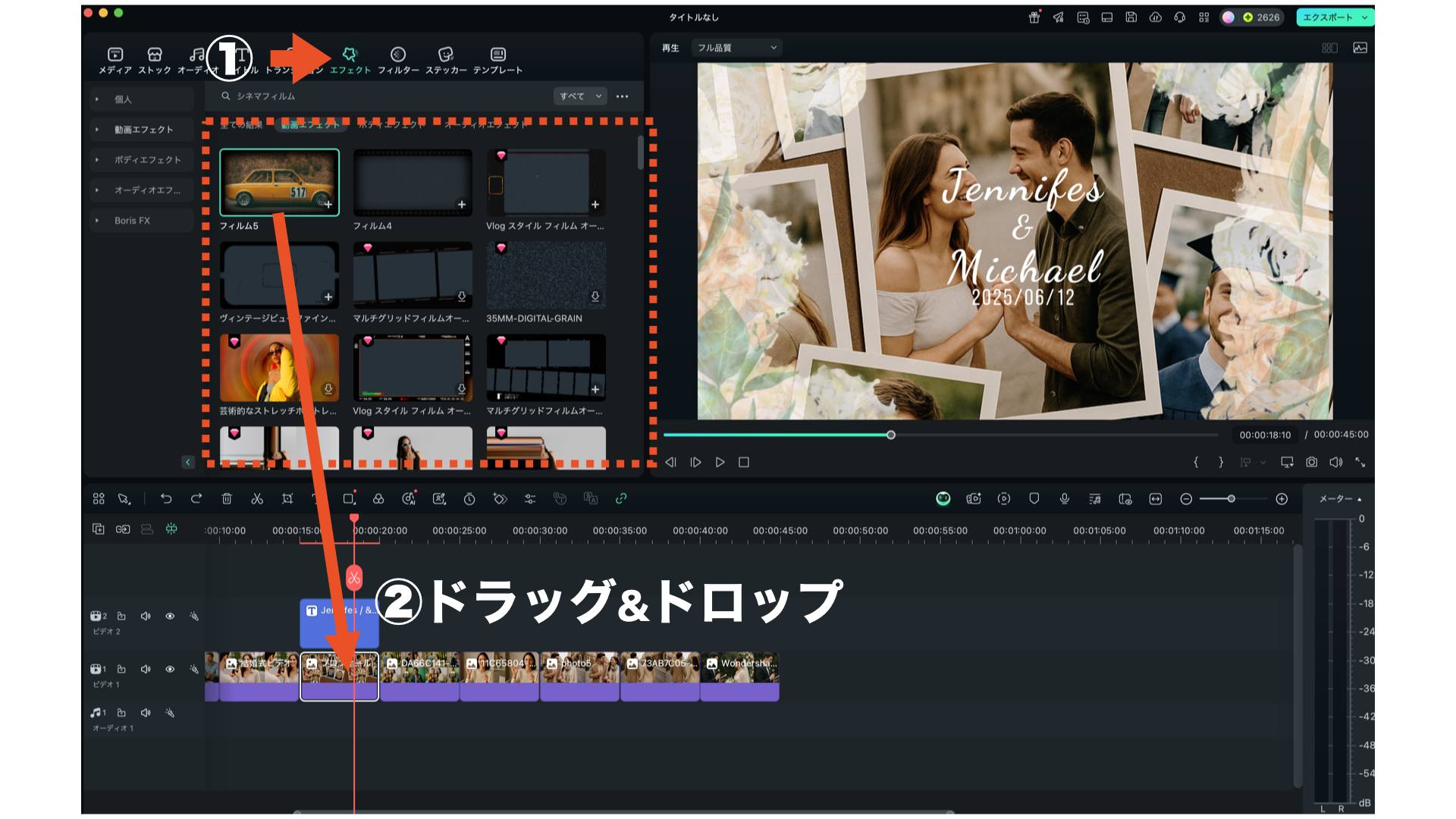Zoom out timeline with minus button

click(x=1186, y=498)
